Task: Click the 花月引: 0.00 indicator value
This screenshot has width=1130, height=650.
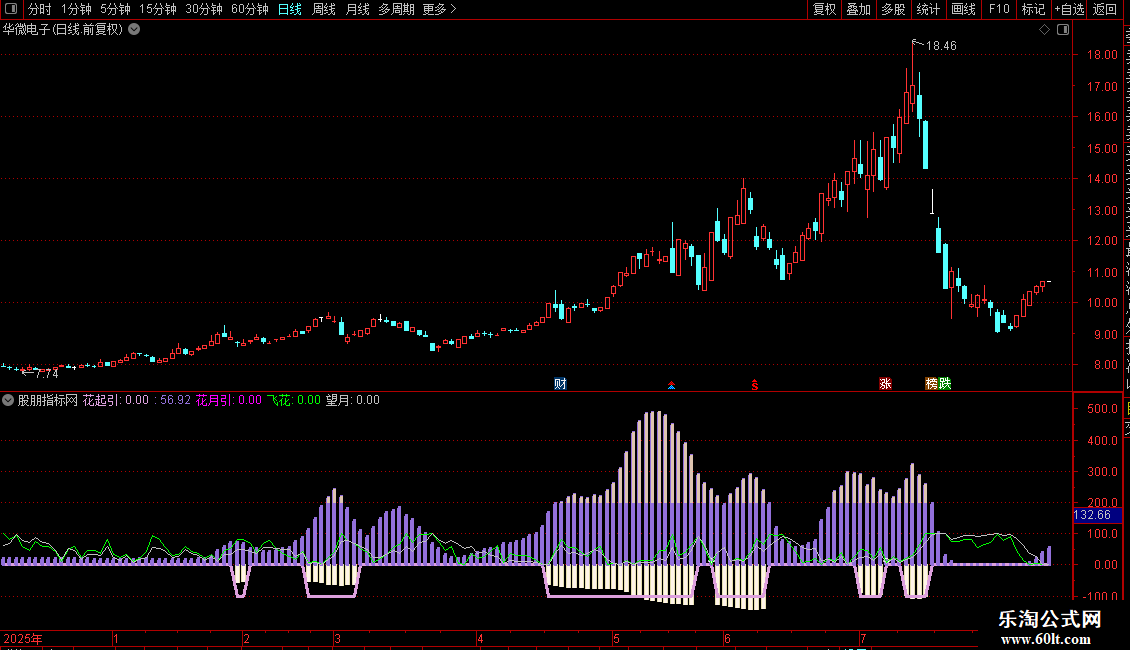Action: click(x=228, y=400)
